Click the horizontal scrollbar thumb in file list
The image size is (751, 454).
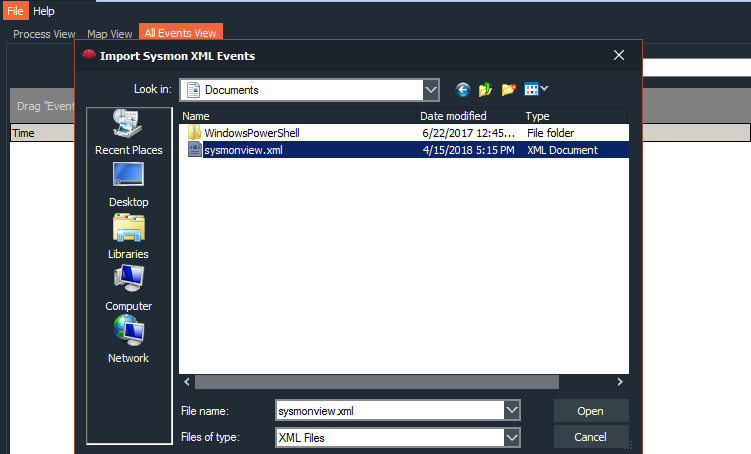point(376,382)
